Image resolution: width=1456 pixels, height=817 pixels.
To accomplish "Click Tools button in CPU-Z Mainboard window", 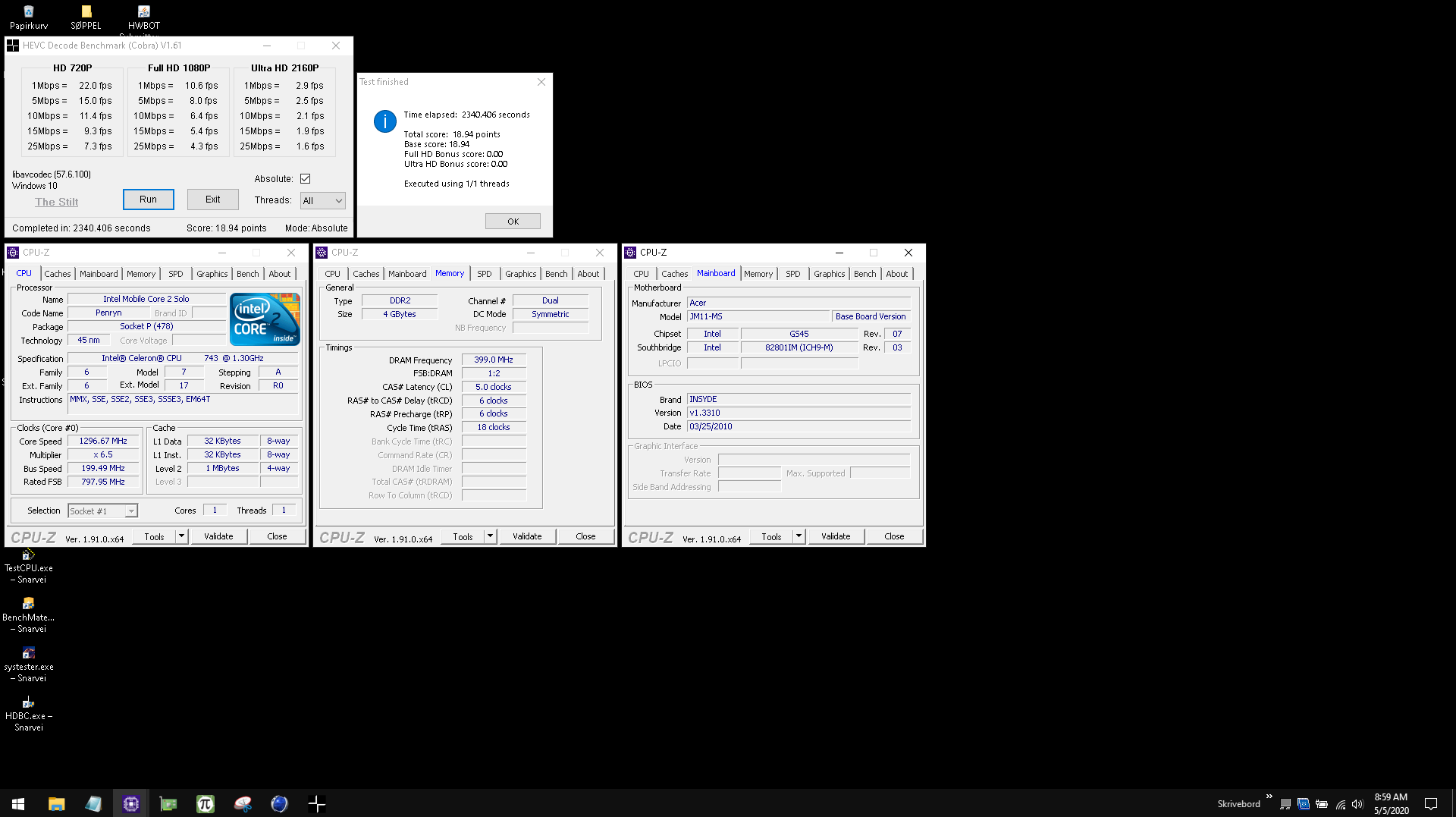I will pyautogui.click(x=771, y=536).
